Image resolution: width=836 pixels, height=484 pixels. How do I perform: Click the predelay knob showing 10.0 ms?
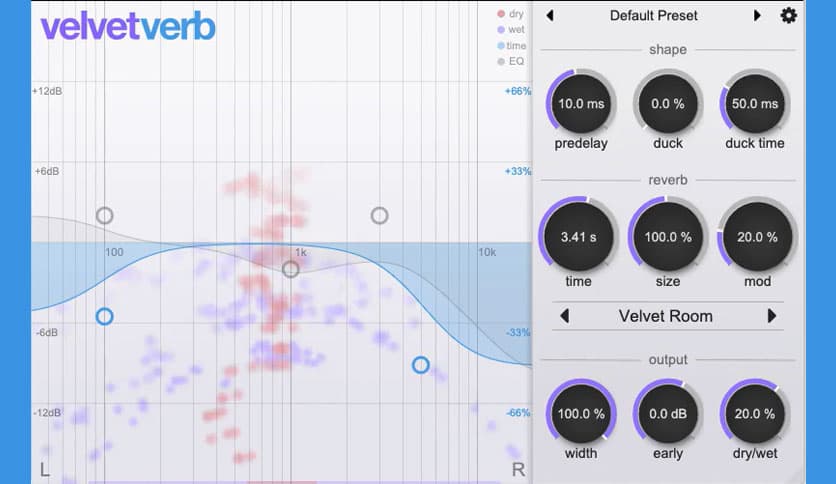tap(581, 103)
